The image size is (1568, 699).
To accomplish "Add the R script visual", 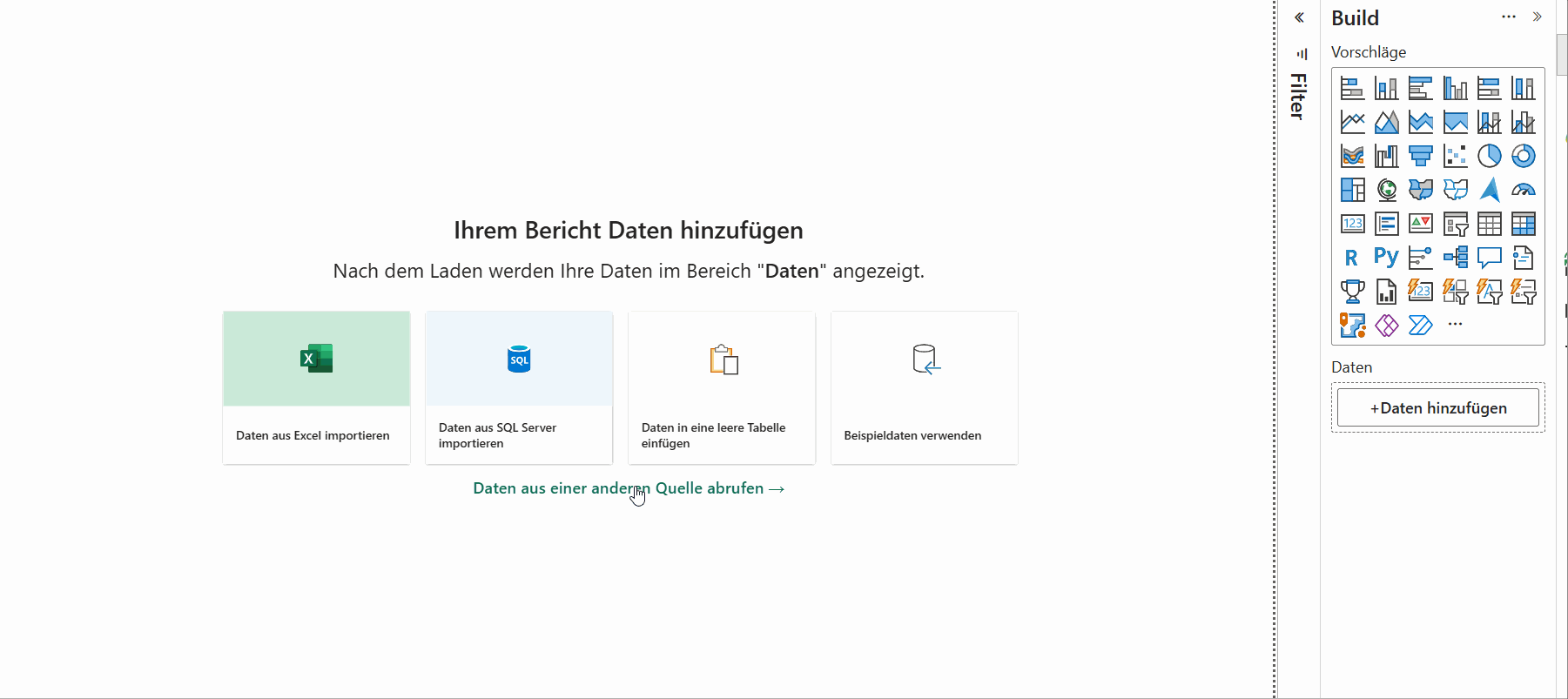I will point(1352,258).
